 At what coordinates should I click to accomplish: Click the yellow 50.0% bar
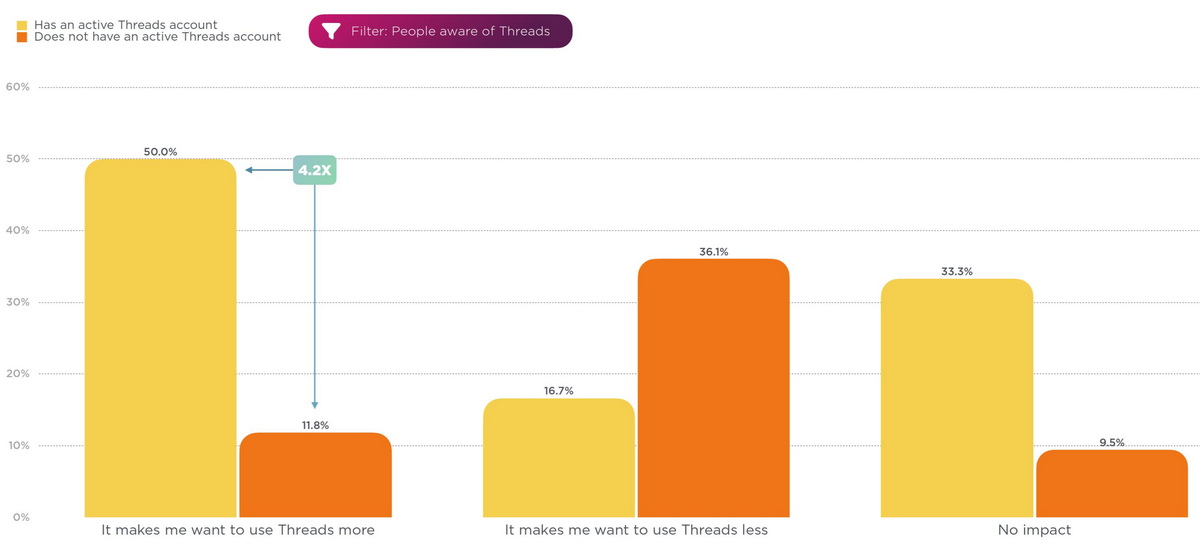160,340
